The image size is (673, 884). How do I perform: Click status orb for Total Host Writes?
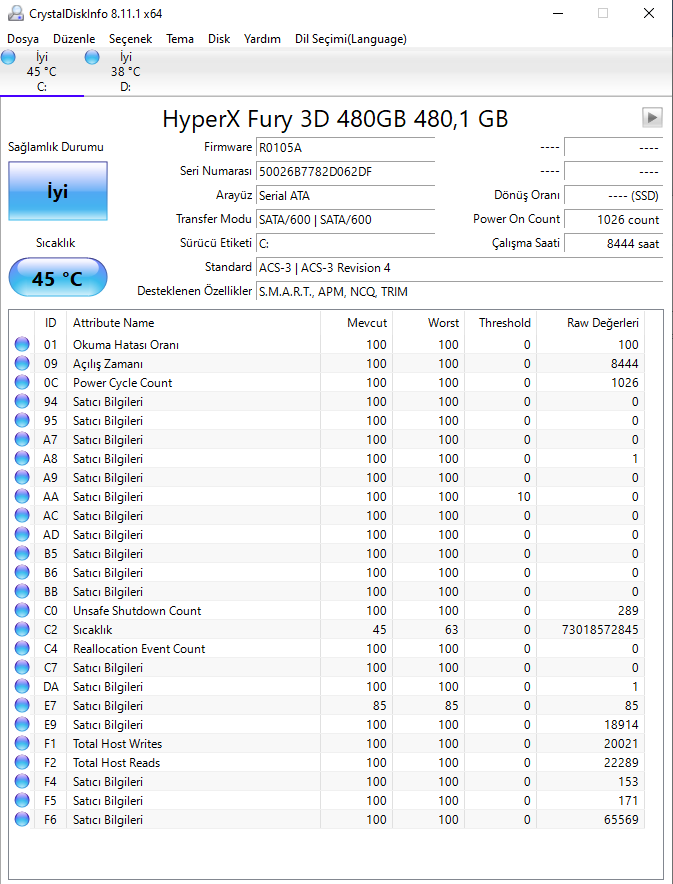(22, 744)
